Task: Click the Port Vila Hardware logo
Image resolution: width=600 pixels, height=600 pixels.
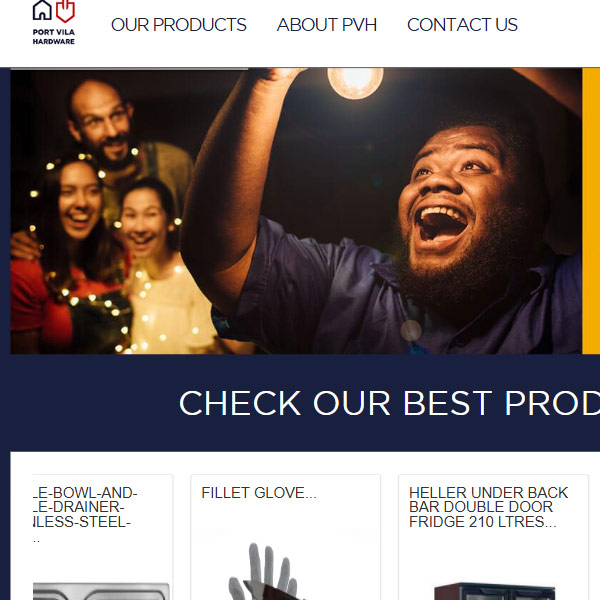Action: pos(54,23)
